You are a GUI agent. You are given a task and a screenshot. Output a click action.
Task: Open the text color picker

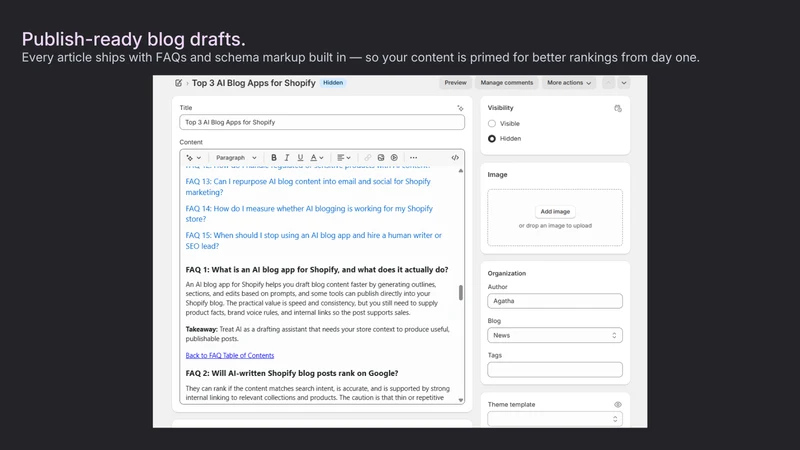(317, 158)
